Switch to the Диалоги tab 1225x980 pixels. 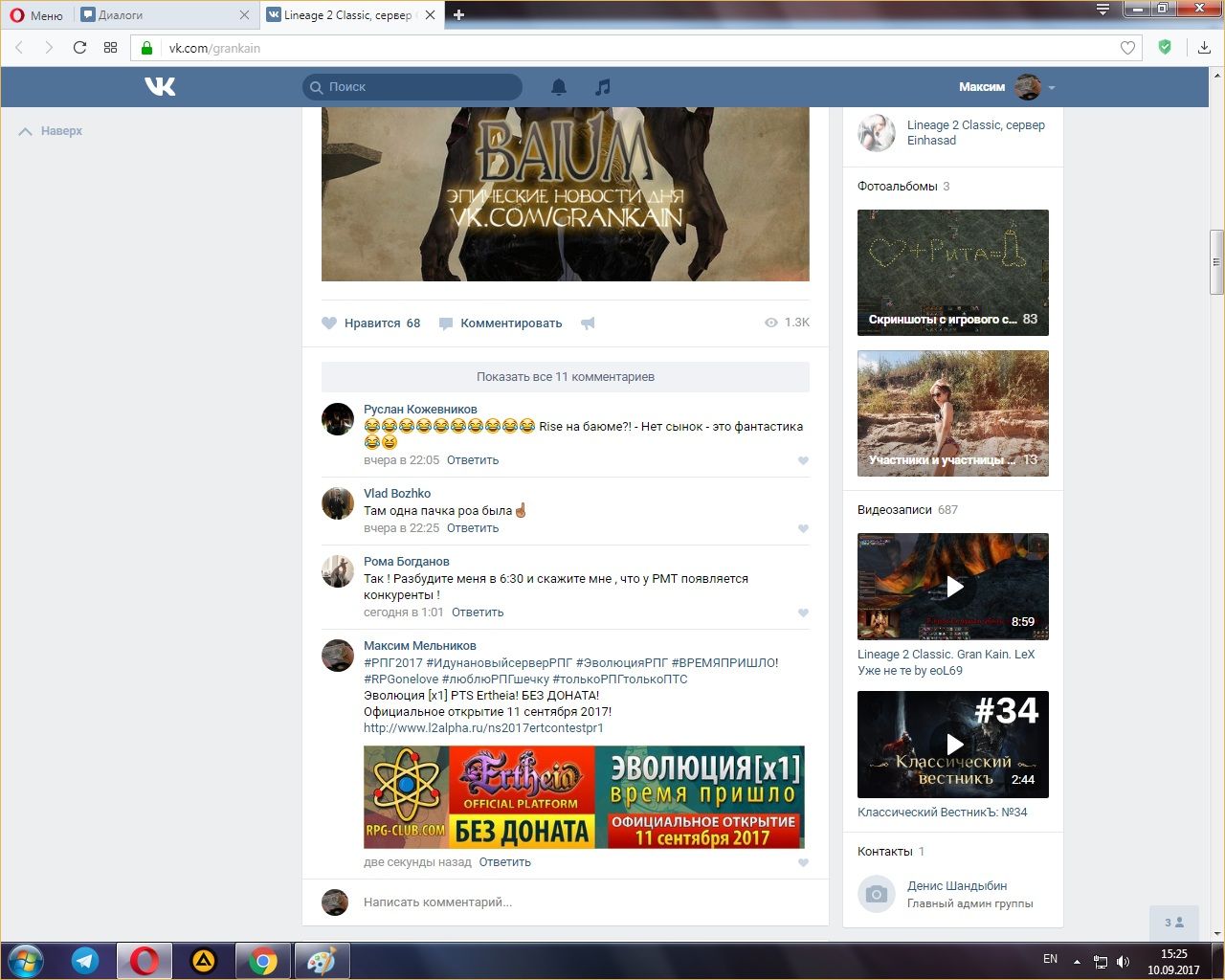click(x=165, y=15)
